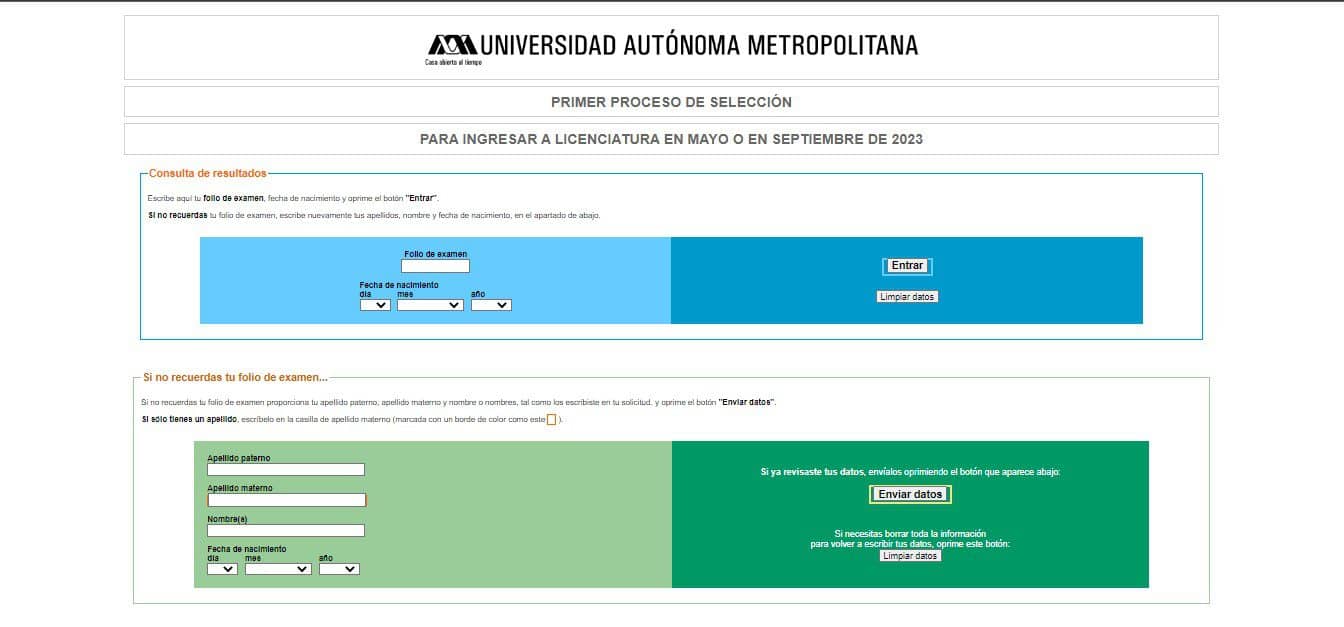Click the 'Fecha de nacimiento' label in green panel
Viewport: 1344px width, 627px height.
247,549
